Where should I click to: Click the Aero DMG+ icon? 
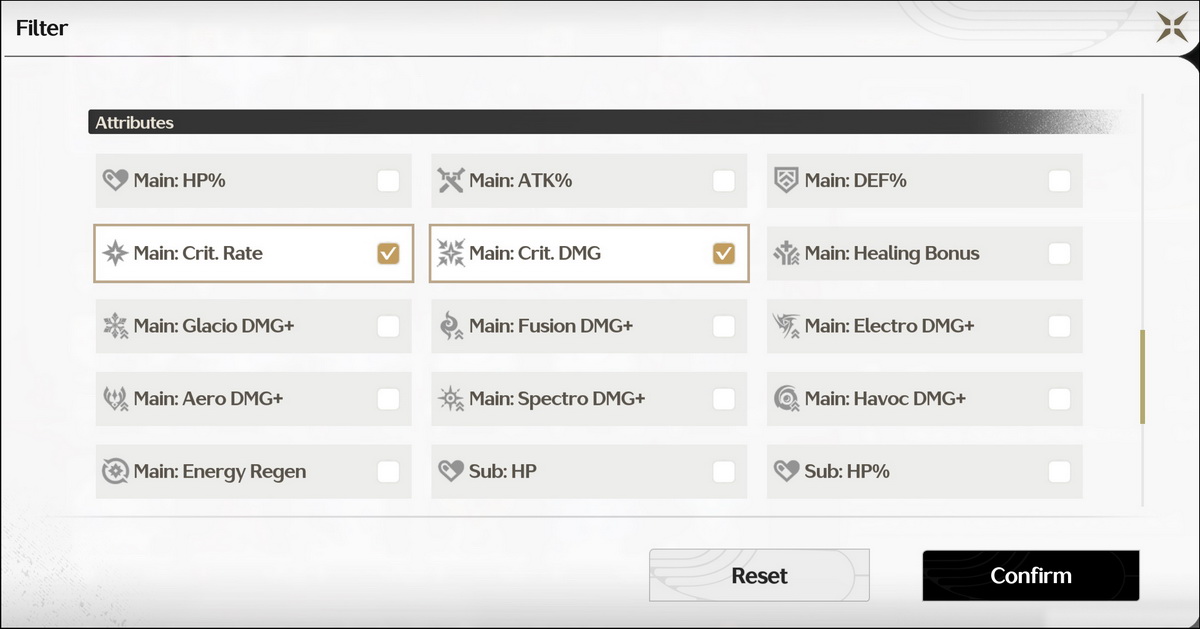click(x=115, y=399)
